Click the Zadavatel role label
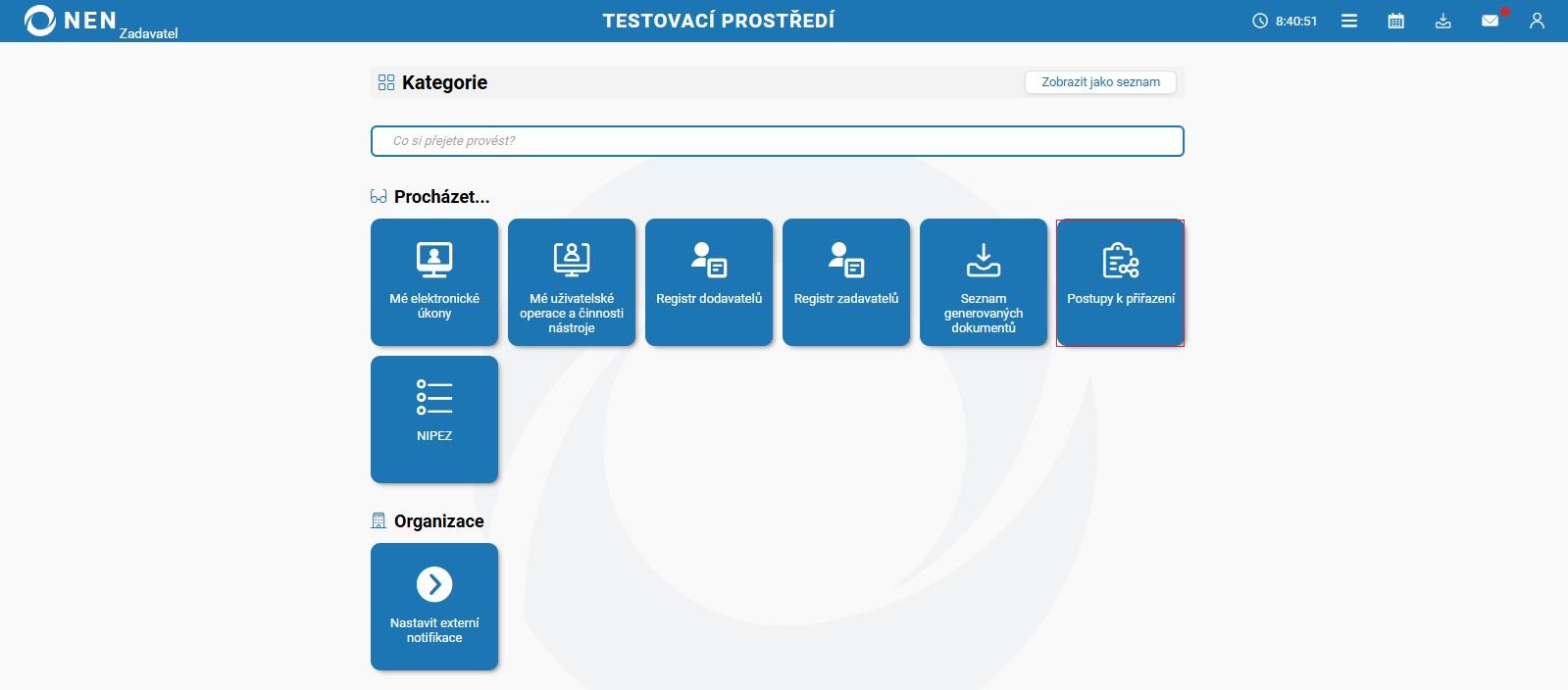The image size is (1568, 690). [148, 33]
